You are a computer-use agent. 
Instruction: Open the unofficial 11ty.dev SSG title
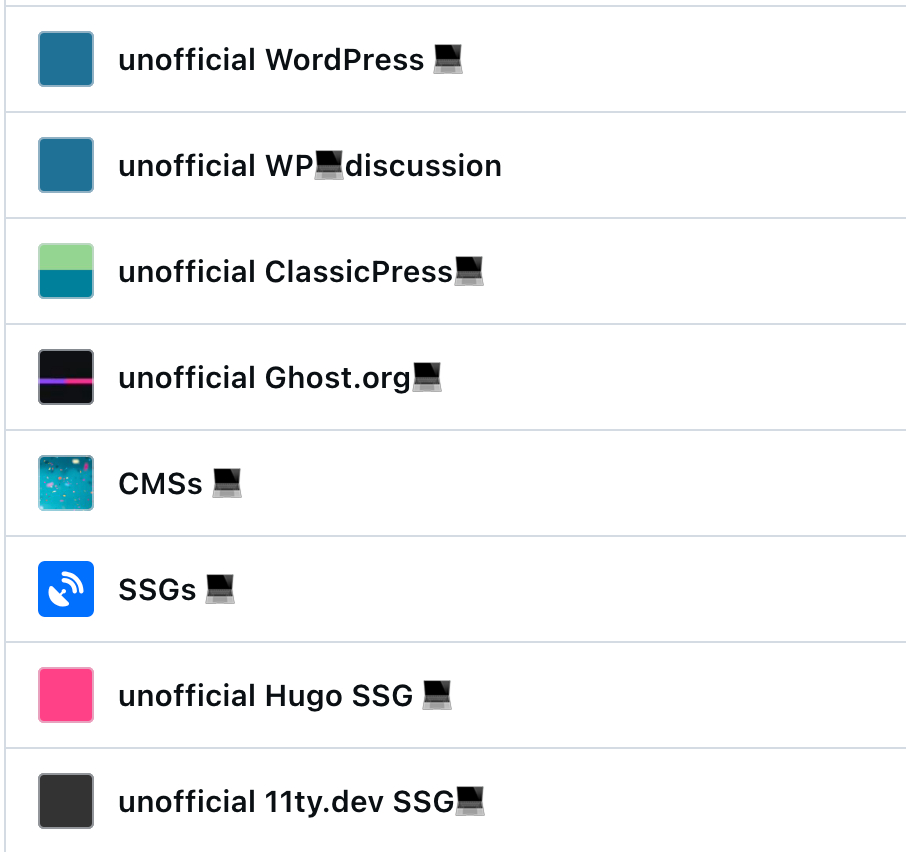pos(286,802)
